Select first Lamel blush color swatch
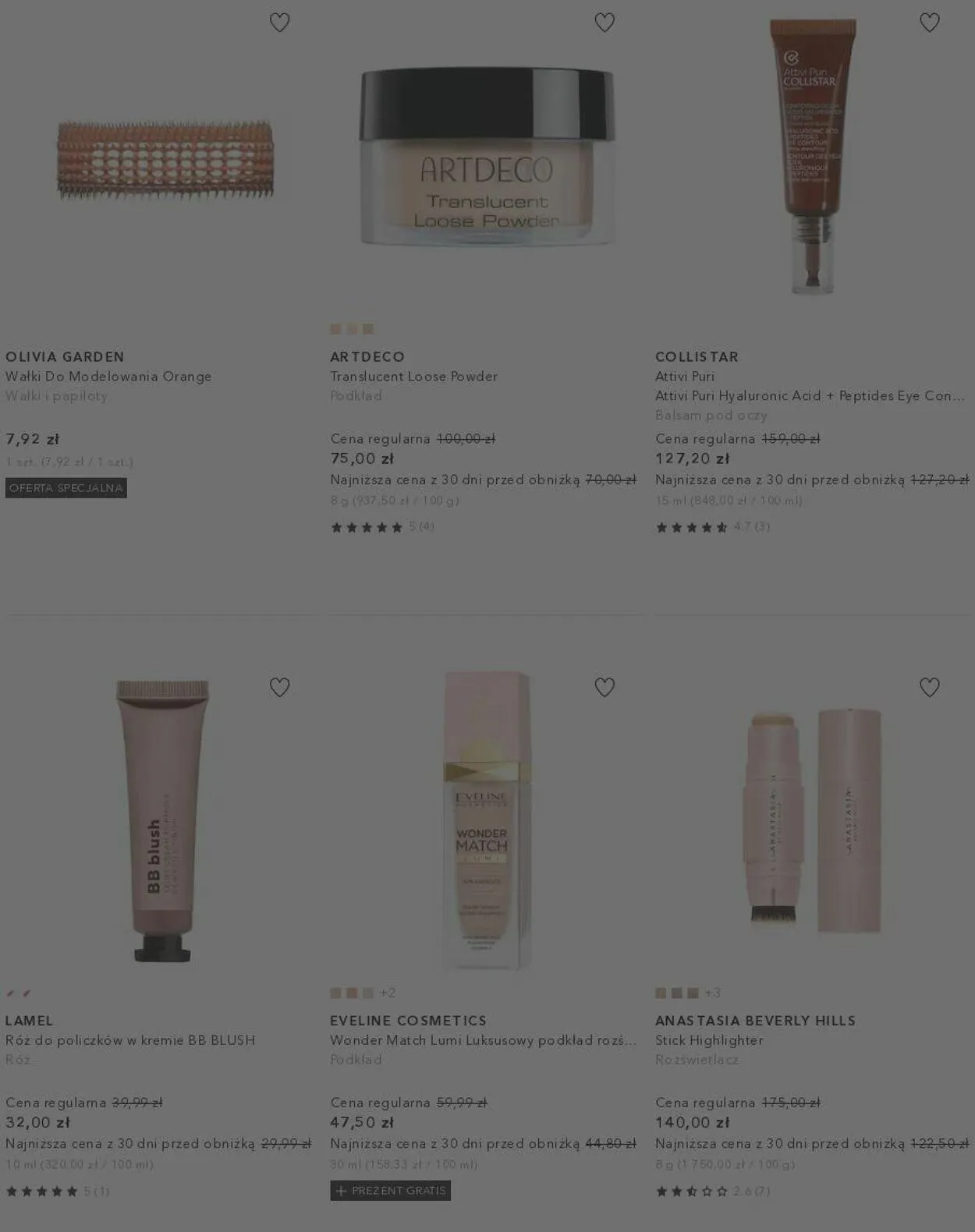This screenshot has width=975, height=1232. coord(11,993)
